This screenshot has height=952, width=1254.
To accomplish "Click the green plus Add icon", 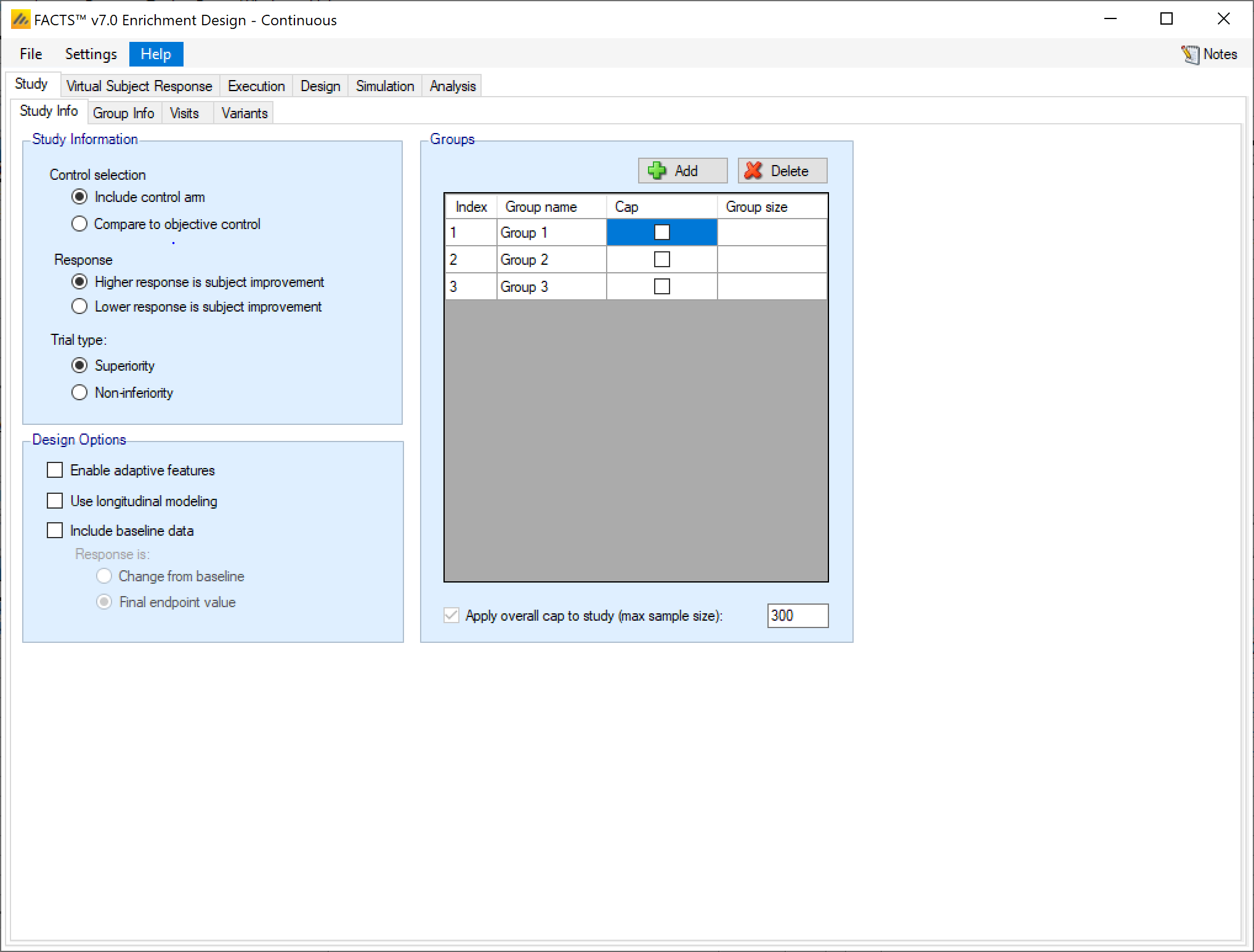I will click(657, 171).
